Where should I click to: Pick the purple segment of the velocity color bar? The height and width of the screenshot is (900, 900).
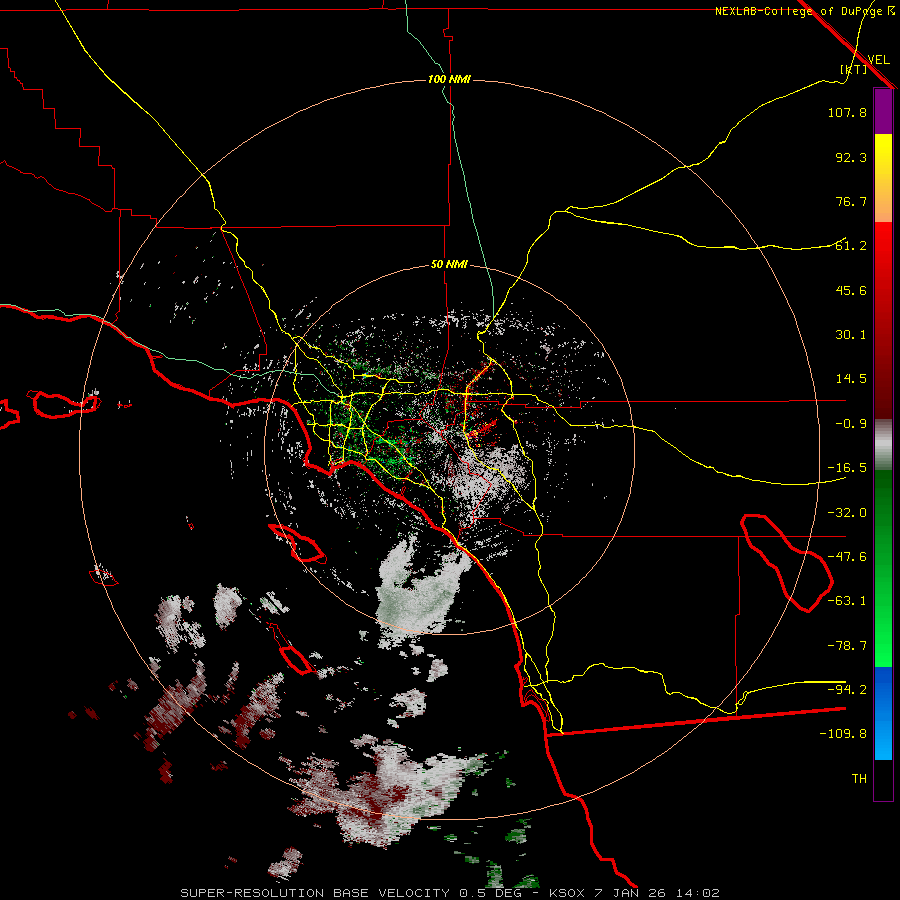point(883,111)
